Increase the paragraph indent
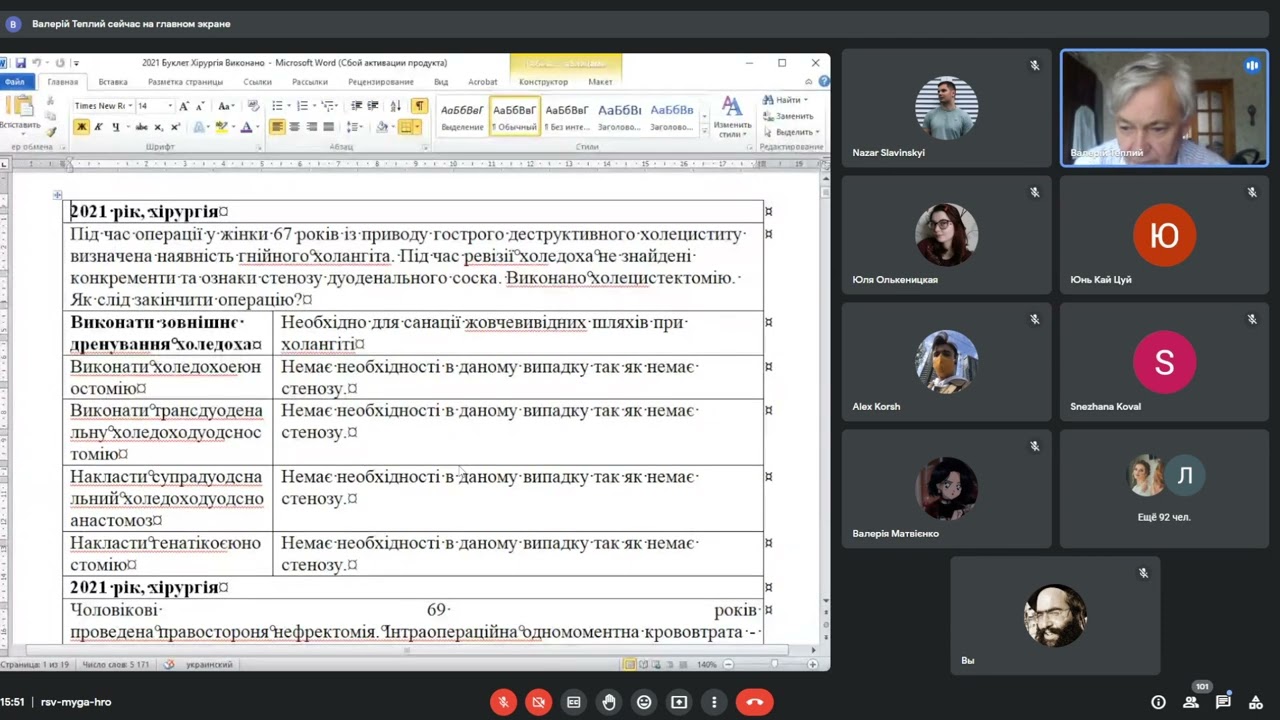Screen dimensions: 1280x720 (373, 106)
